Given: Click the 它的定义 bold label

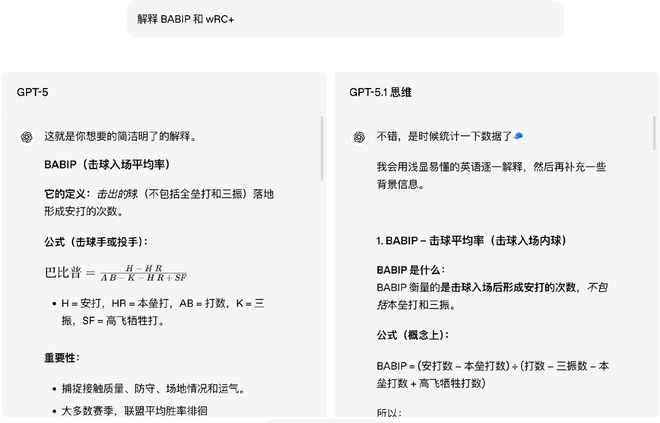Looking at the screenshot, I should click(68, 193).
